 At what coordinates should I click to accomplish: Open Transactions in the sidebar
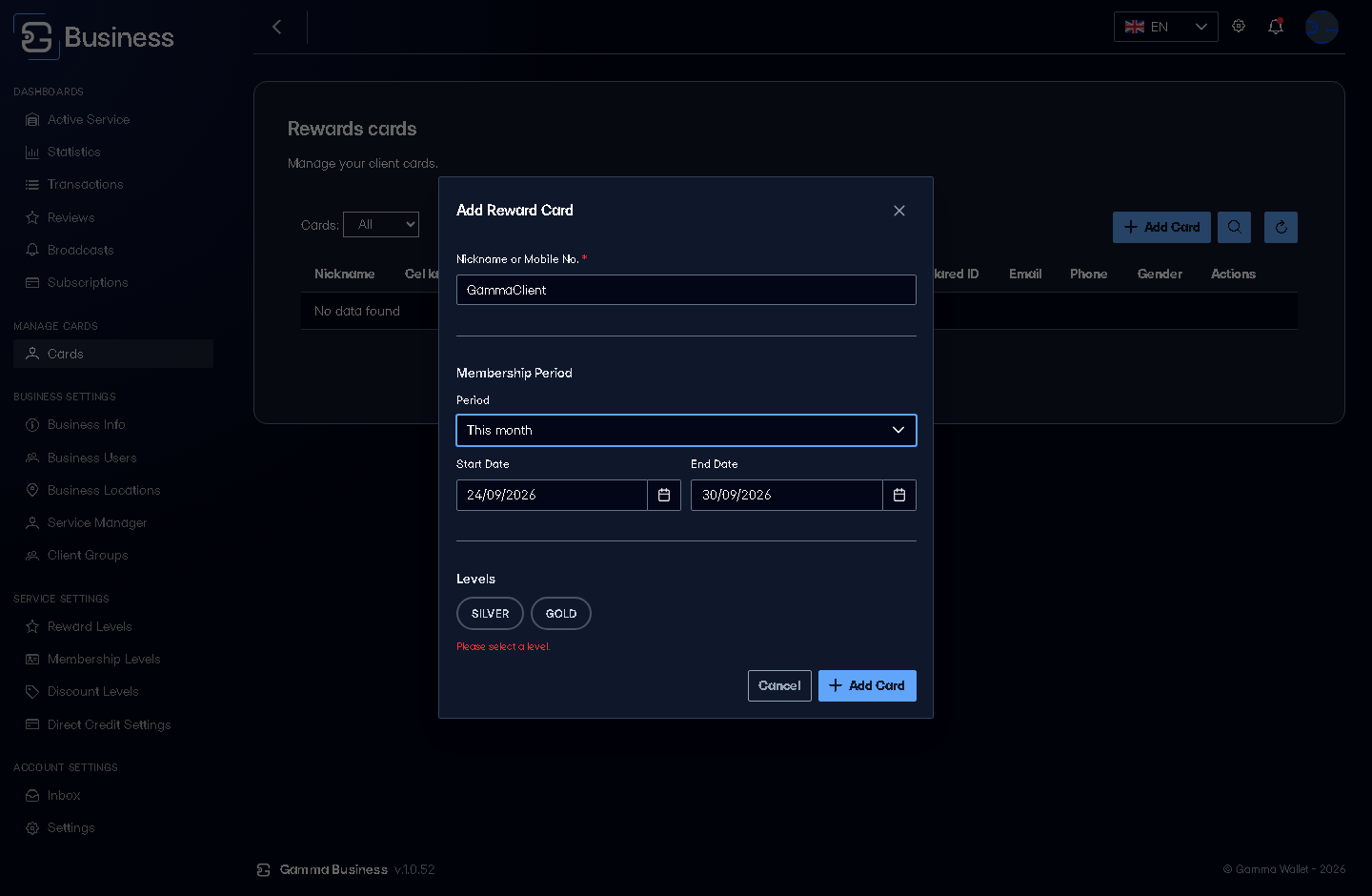tap(113, 184)
